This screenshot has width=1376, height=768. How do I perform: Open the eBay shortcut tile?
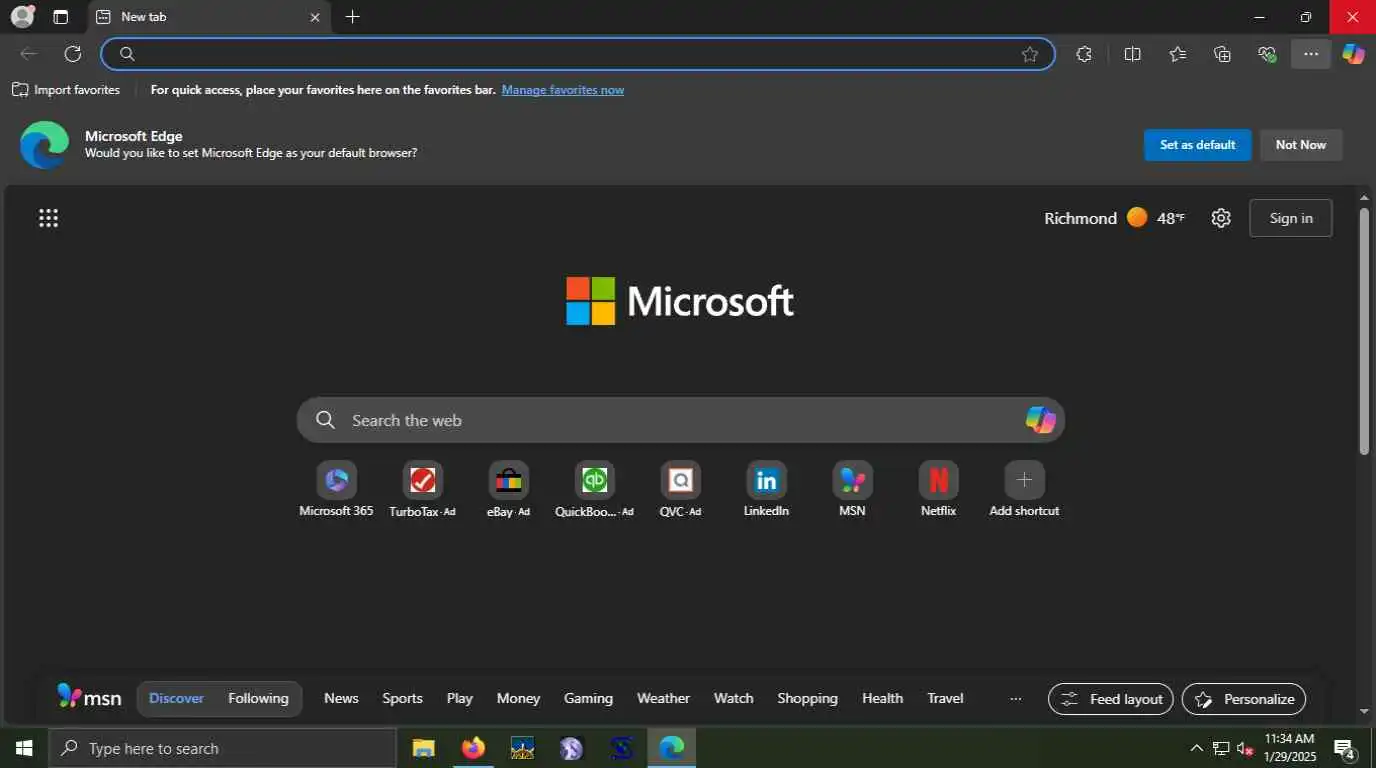pos(508,490)
